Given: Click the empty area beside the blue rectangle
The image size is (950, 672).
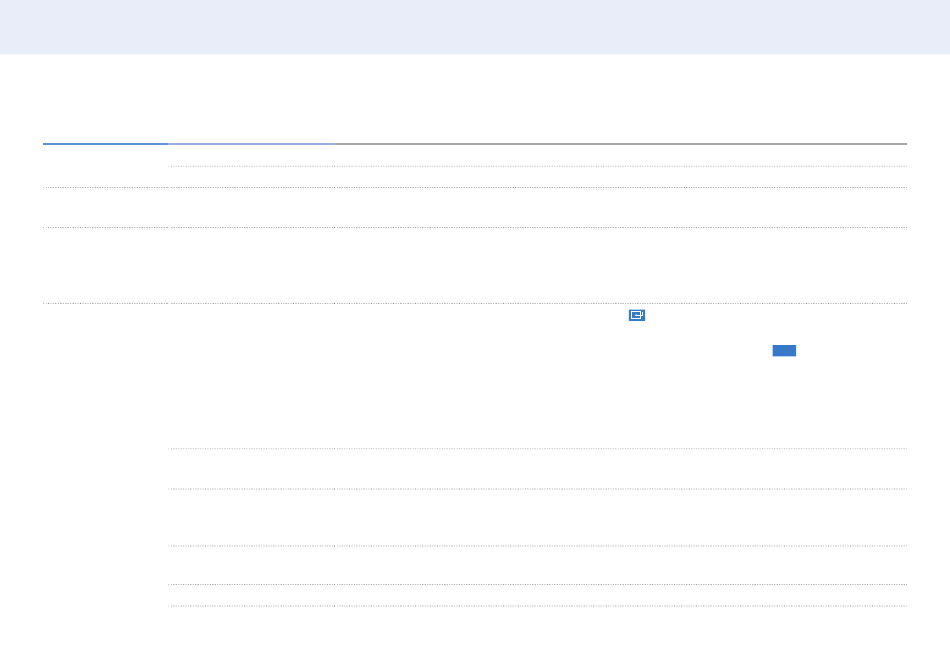Looking at the screenshot, I should pyautogui.click(x=851, y=351).
